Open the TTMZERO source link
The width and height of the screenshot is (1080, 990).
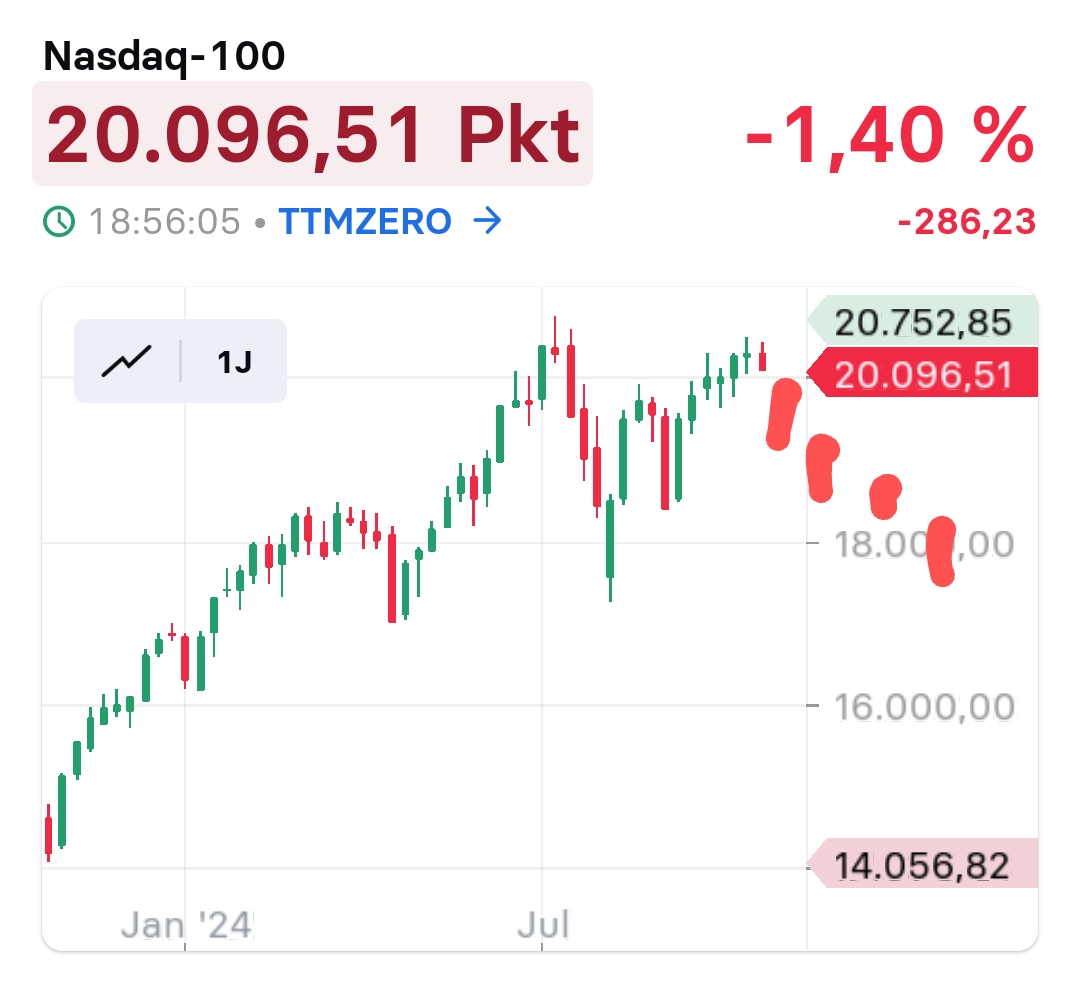pyautogui.click(x=364, y=221)
